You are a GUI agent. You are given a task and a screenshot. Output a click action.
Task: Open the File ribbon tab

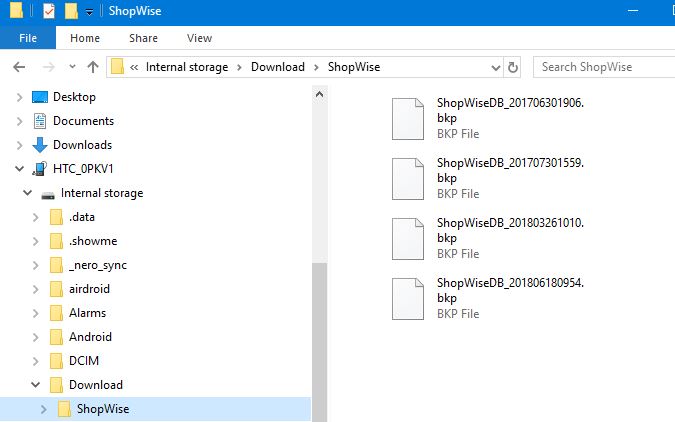click(28, 38)
